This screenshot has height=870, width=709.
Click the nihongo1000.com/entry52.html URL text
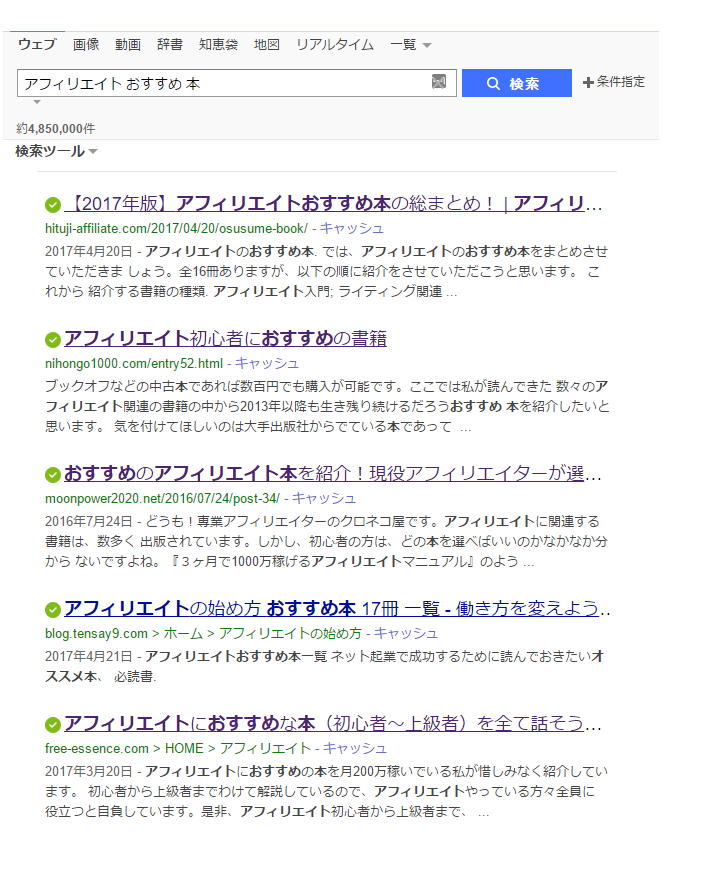134,364
